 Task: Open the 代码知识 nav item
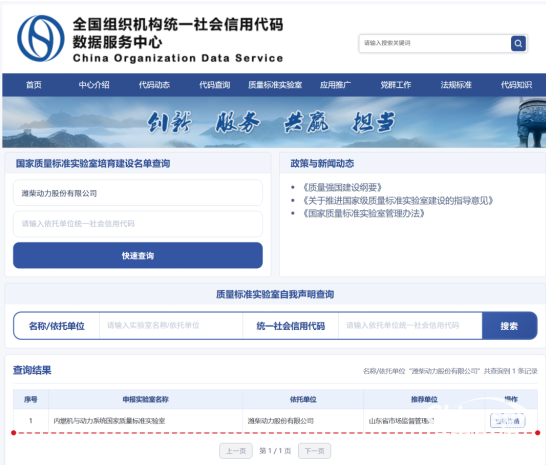pyautogui.click(x=516, y=85)
